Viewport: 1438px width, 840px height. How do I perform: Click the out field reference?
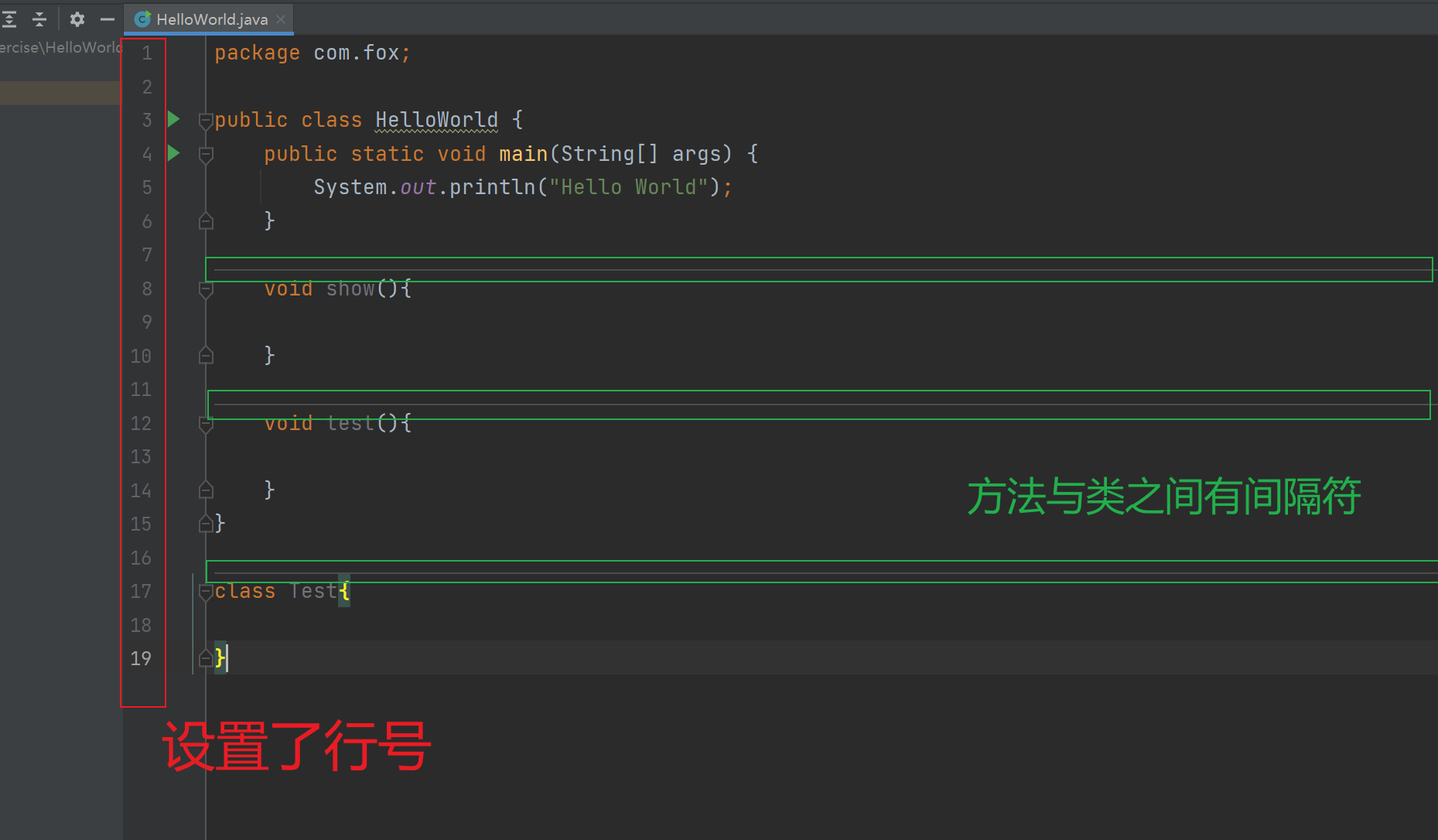(x=418, y=187)
